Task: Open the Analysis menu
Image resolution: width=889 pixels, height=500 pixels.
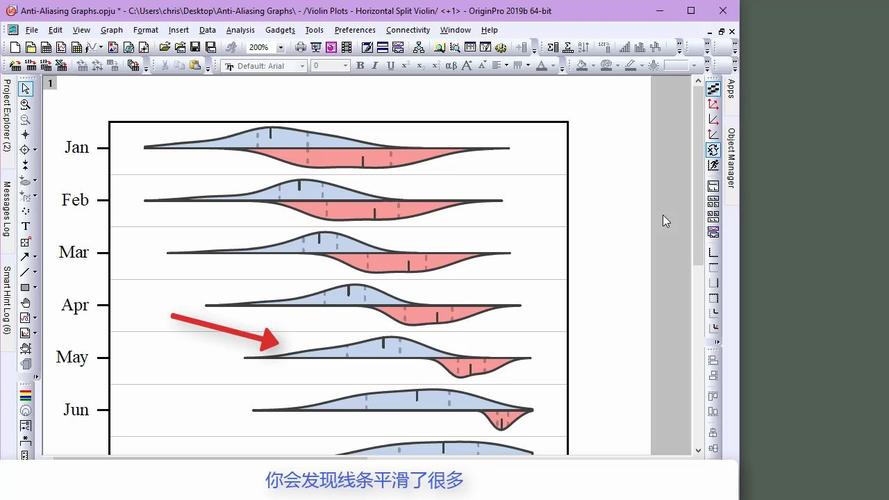Action: [240, 30]
